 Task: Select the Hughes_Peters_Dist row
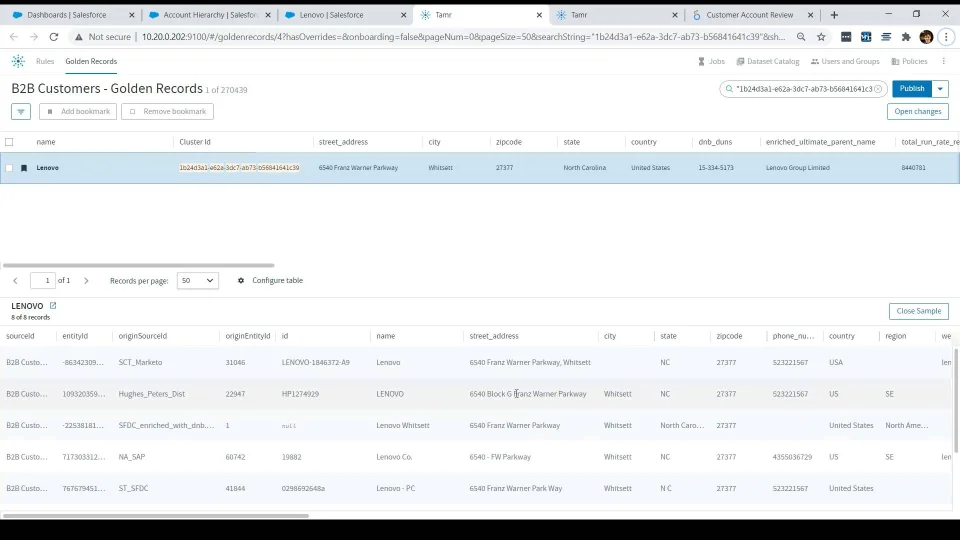tap(478, 394)
